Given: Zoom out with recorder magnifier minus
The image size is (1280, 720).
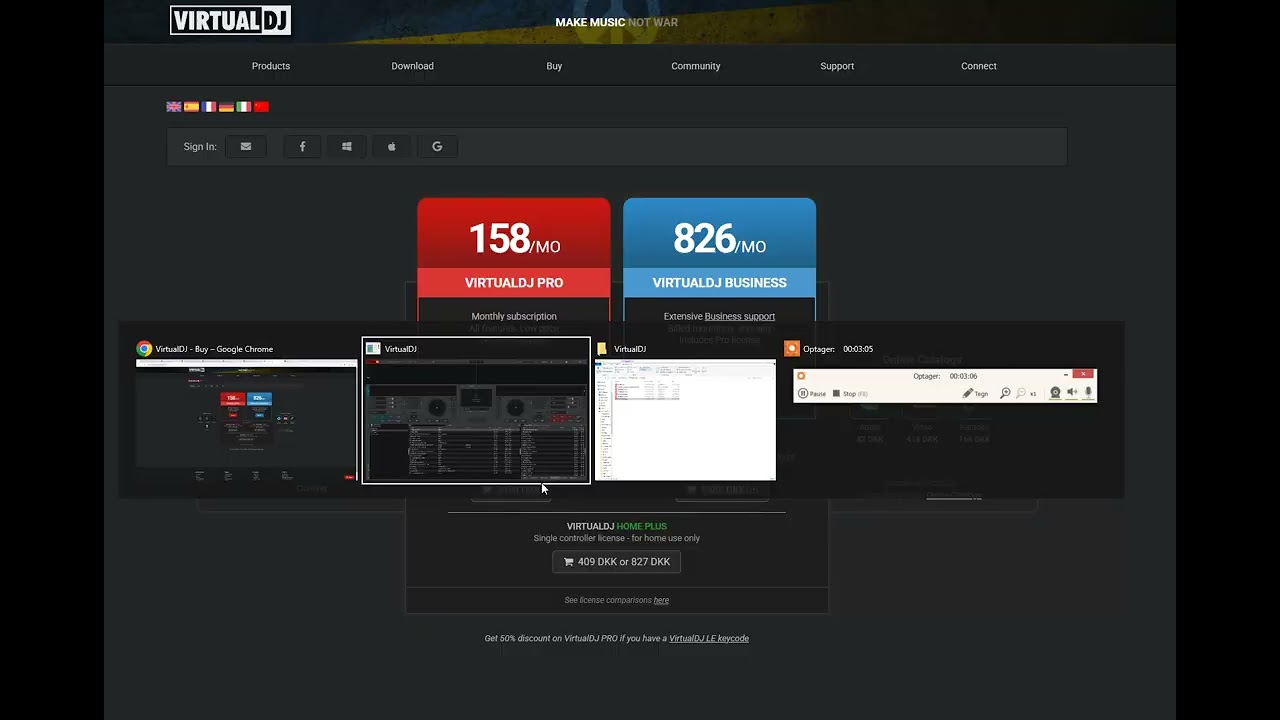Looking at the screenshot, I should click(1021, 394).
